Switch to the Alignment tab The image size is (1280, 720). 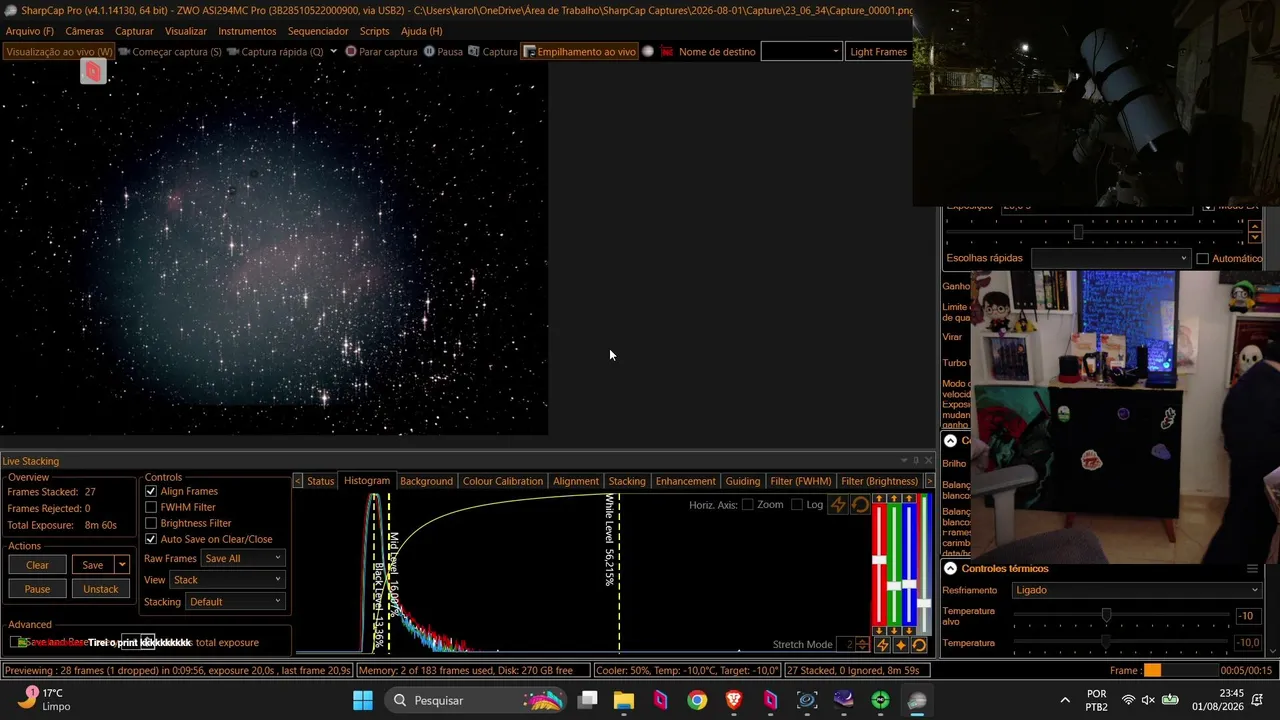coord(576,481)
